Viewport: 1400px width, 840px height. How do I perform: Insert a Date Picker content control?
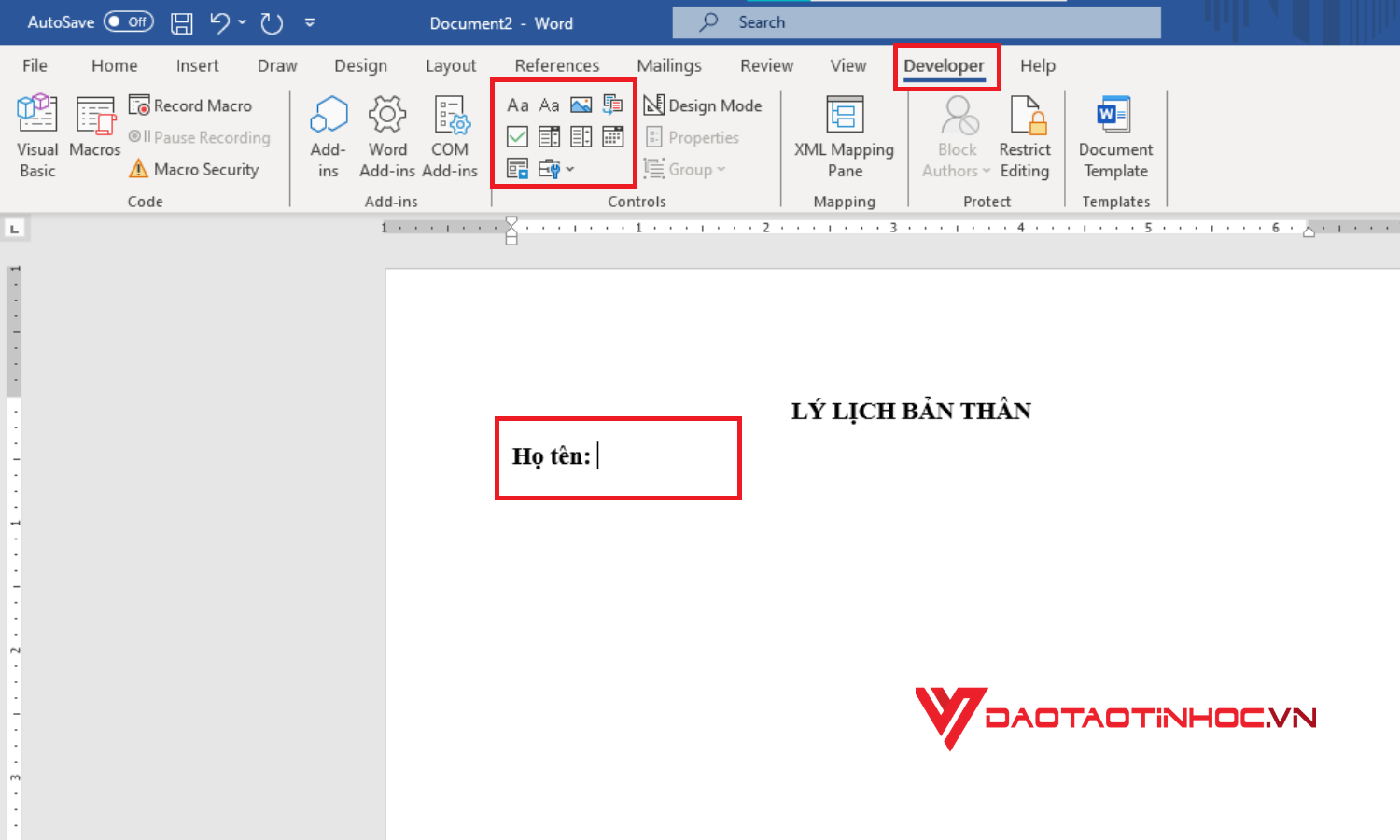point(612,136)
